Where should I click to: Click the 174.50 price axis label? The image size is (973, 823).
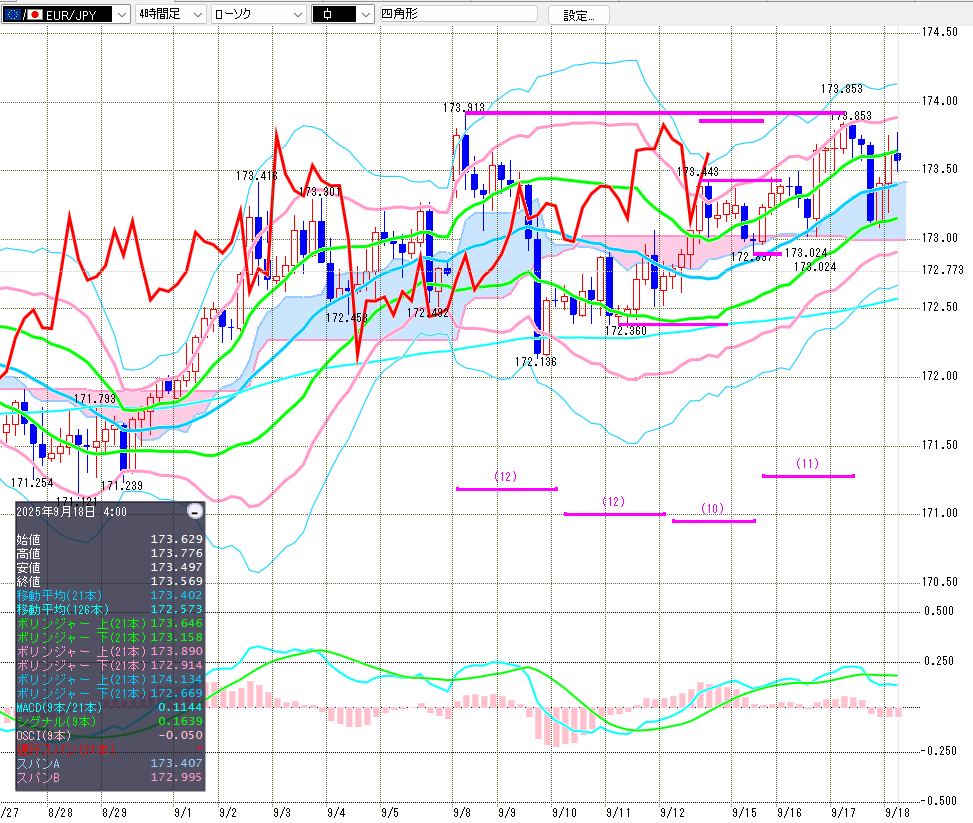[939, 32]
